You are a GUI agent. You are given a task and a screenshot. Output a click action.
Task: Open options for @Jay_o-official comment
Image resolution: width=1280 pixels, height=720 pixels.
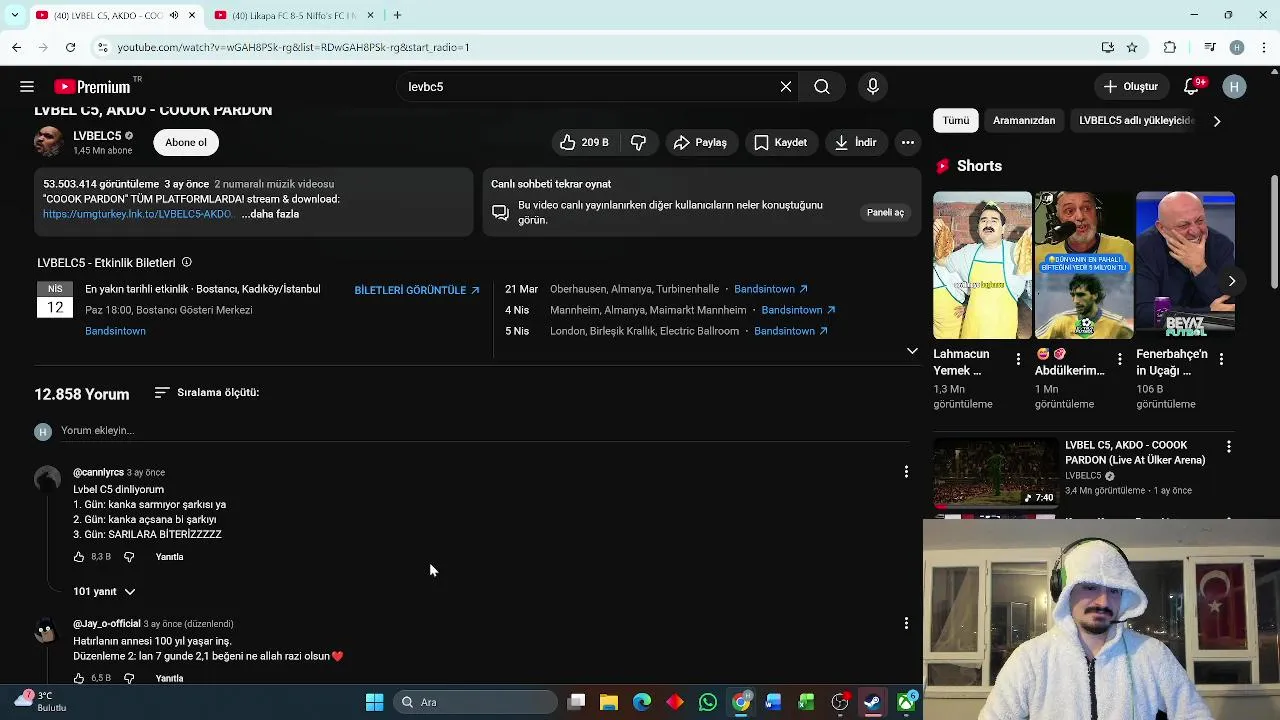click(x=906, y=623)
